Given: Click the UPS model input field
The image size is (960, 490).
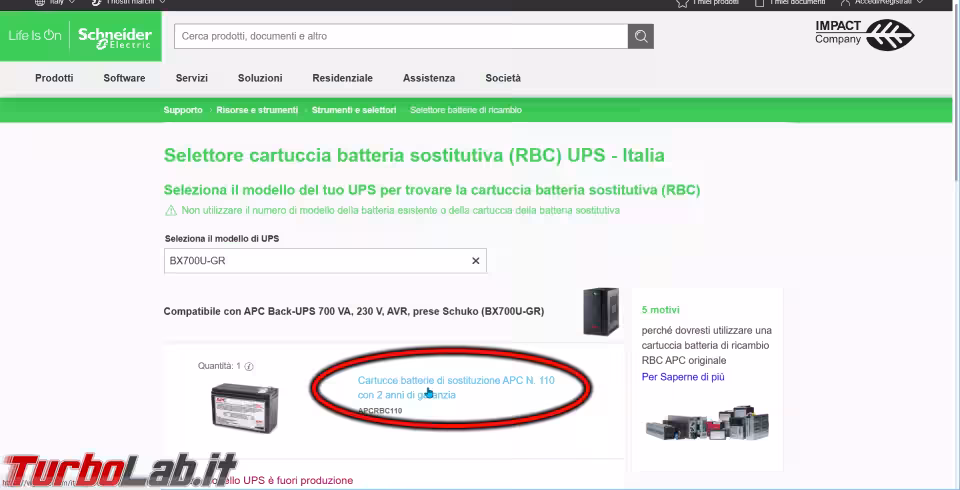Looking at the screenshot, I should pyautogui.click(x=315, y=261).
